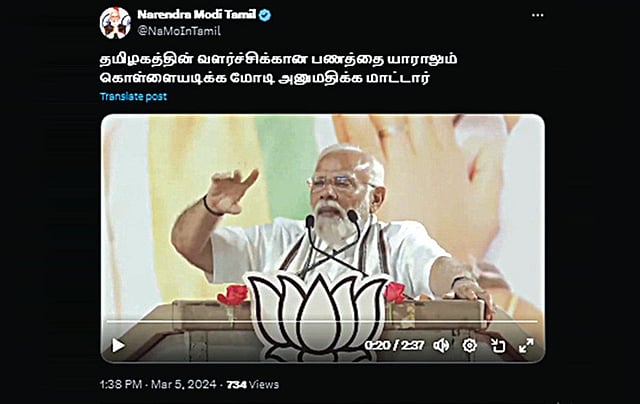640x404 pixels.
Task: Open the Narendra Modi Tamil profile avatar
Action: 115,23
